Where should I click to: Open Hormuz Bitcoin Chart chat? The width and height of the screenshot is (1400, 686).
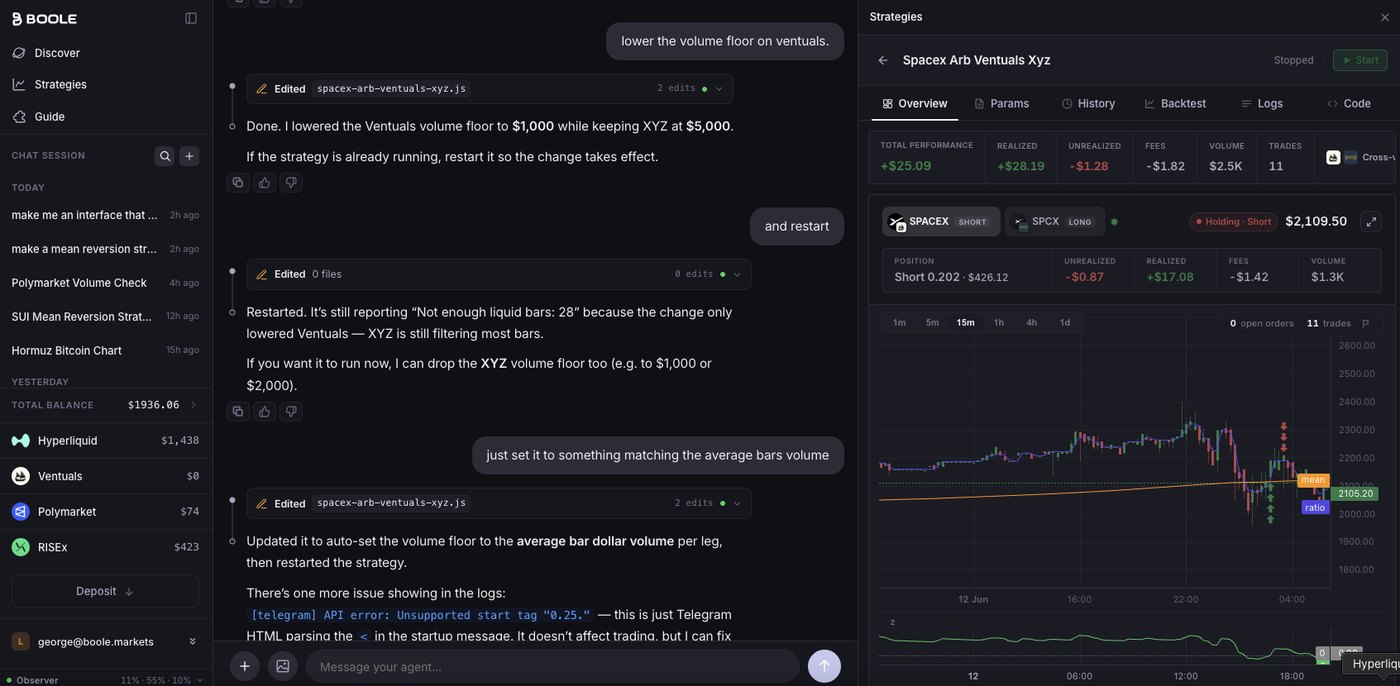(x=106, y=350)
